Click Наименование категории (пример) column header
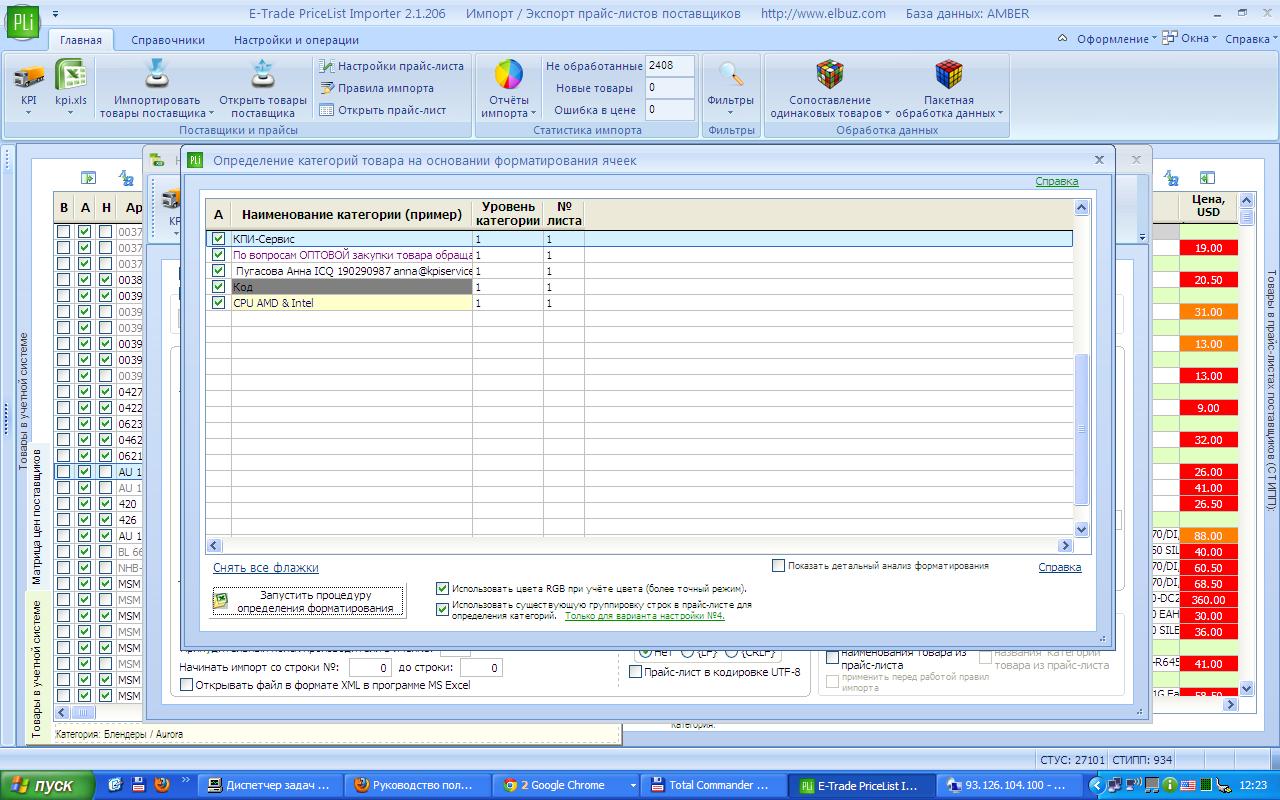 pyautogui.click(x=352, y=214)
